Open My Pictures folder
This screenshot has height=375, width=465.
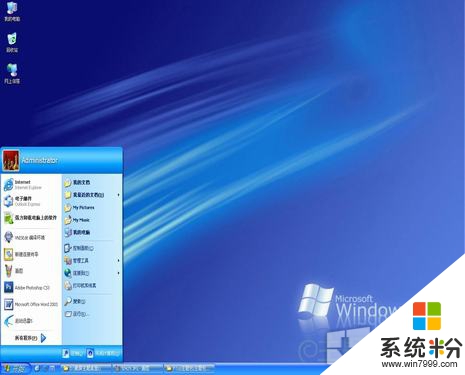tap(92, 207)
